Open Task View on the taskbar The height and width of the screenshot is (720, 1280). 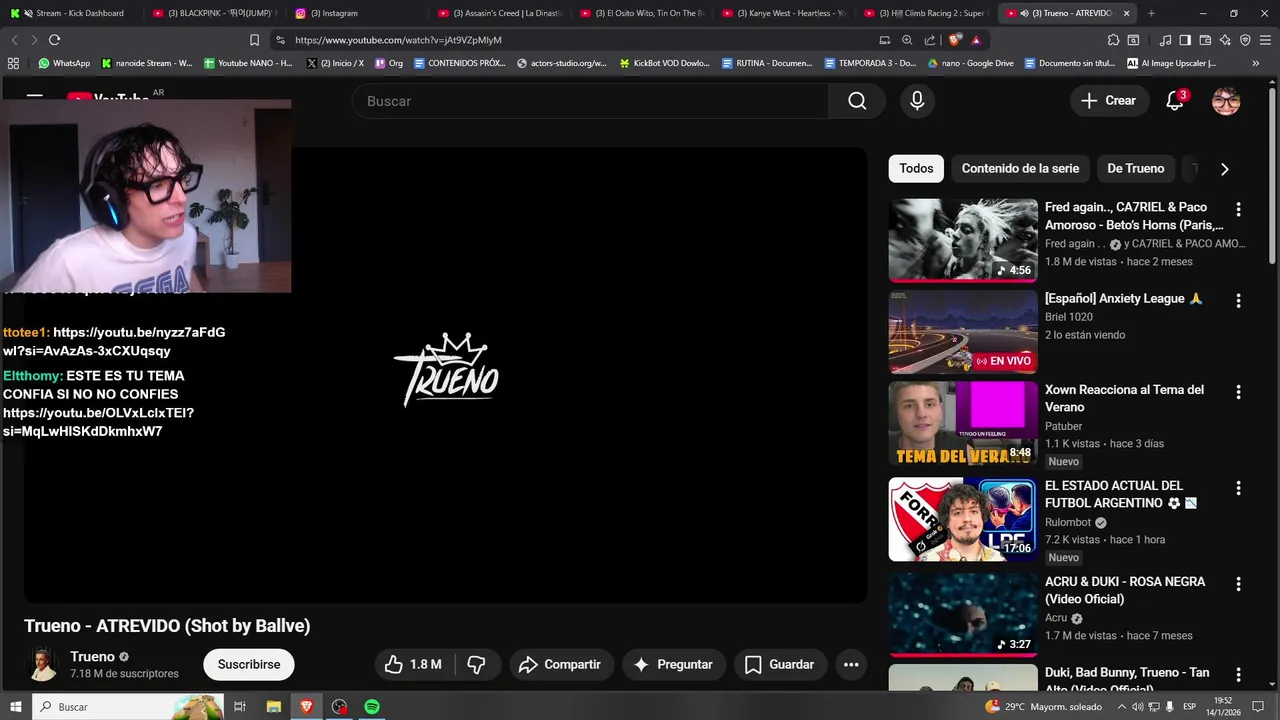click(x=240, y=707)
